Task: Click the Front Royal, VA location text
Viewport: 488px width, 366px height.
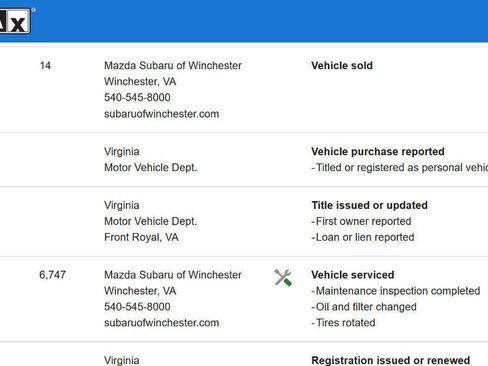Action: pyautogui.click(x=141, y=237)
